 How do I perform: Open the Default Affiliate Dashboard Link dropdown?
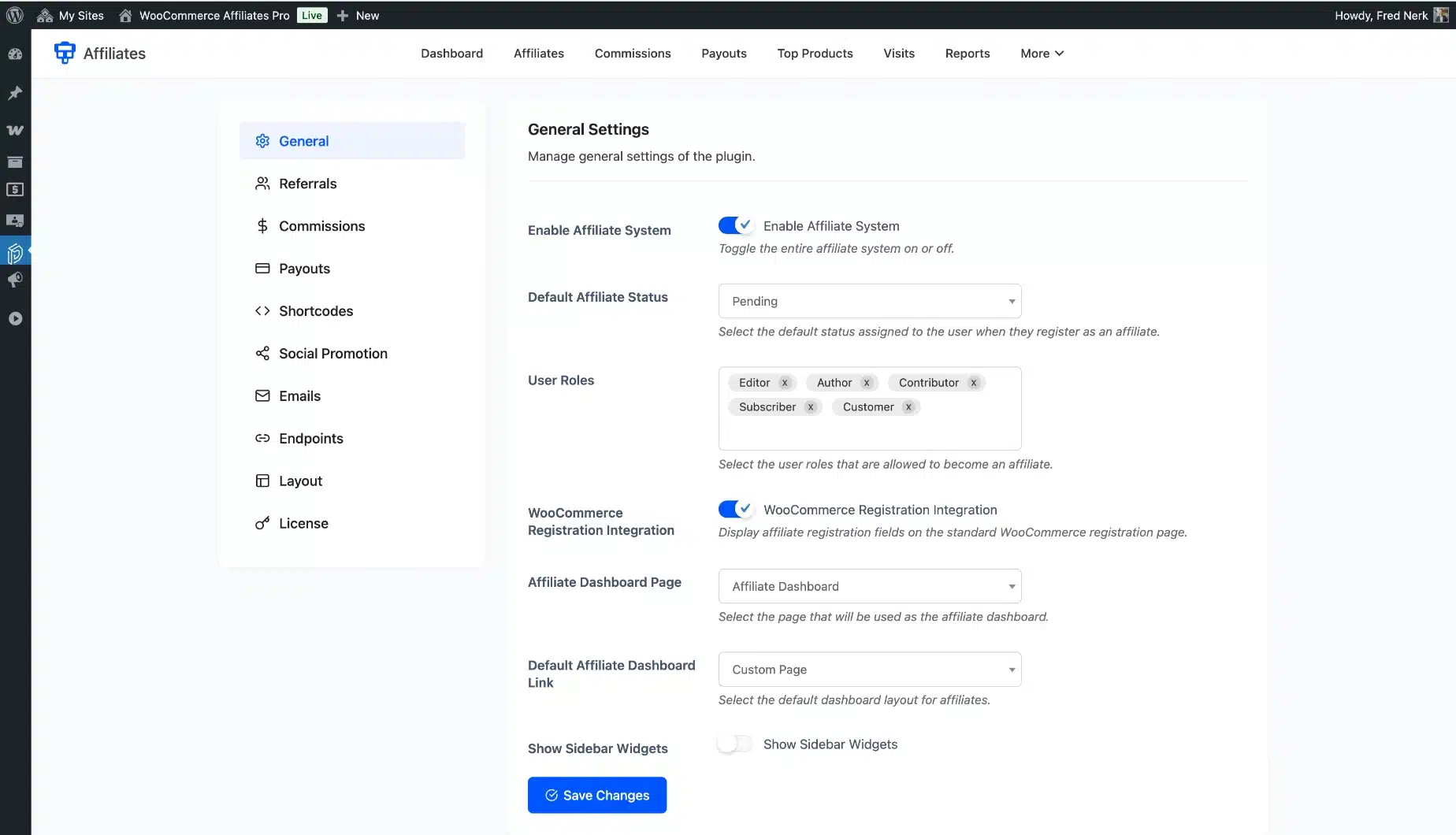[869, 670]
